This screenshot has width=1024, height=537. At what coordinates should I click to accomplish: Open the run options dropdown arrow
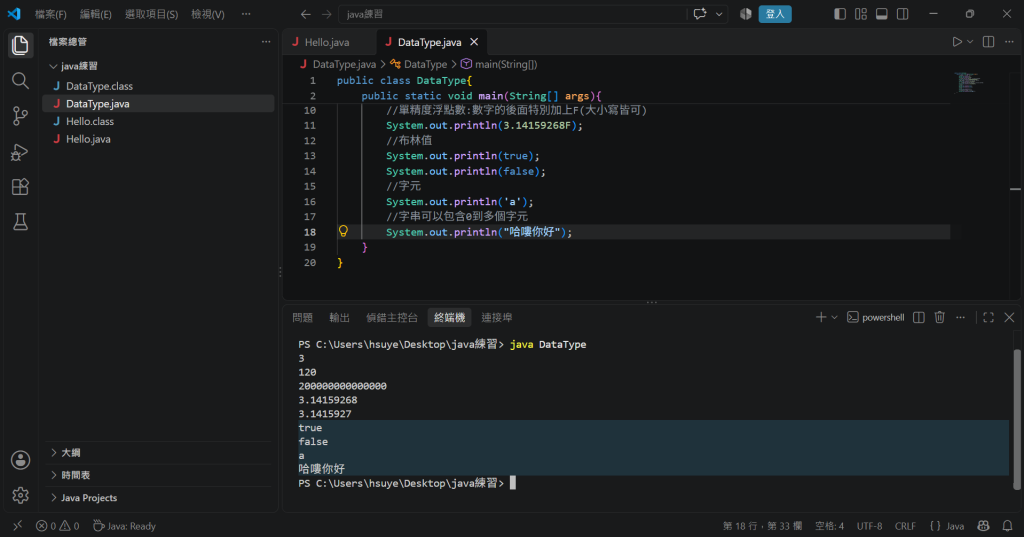970,42
